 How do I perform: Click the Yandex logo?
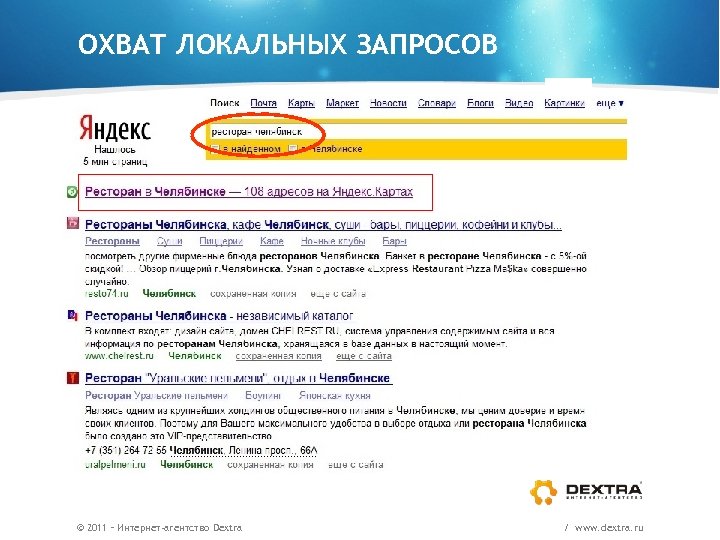(115, 128)
